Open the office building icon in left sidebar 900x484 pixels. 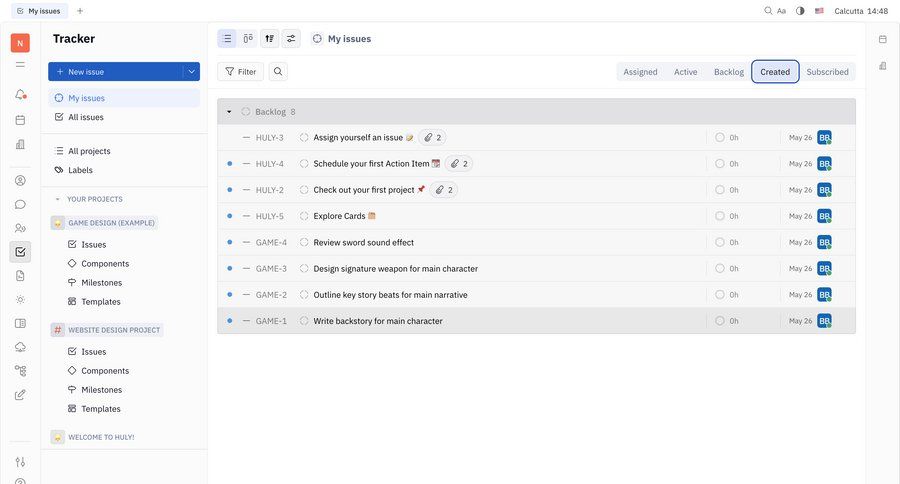(x=20, y=144)
